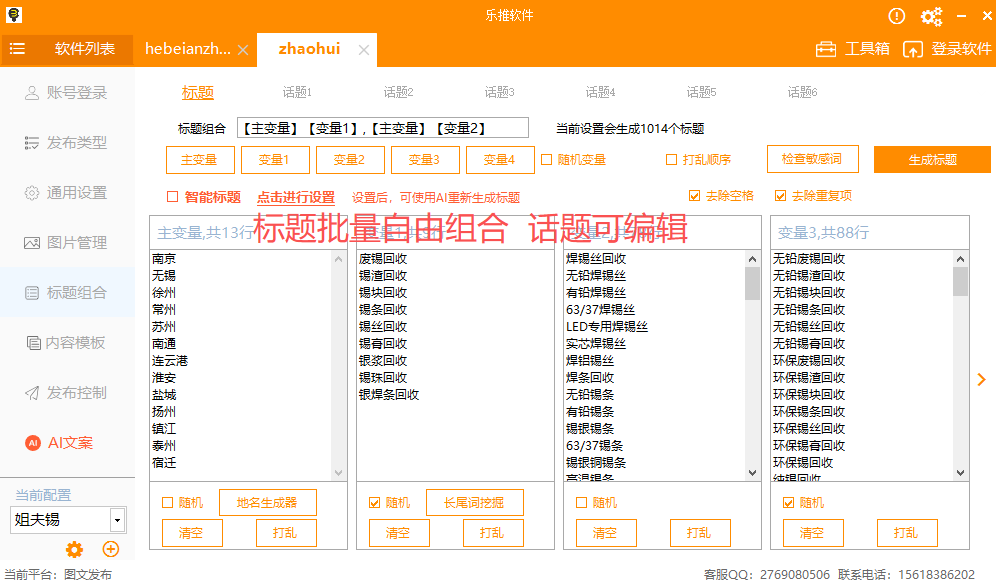Click the 生成标题 generate button
This screenshot has height=585, width=996.
[931, 159]
